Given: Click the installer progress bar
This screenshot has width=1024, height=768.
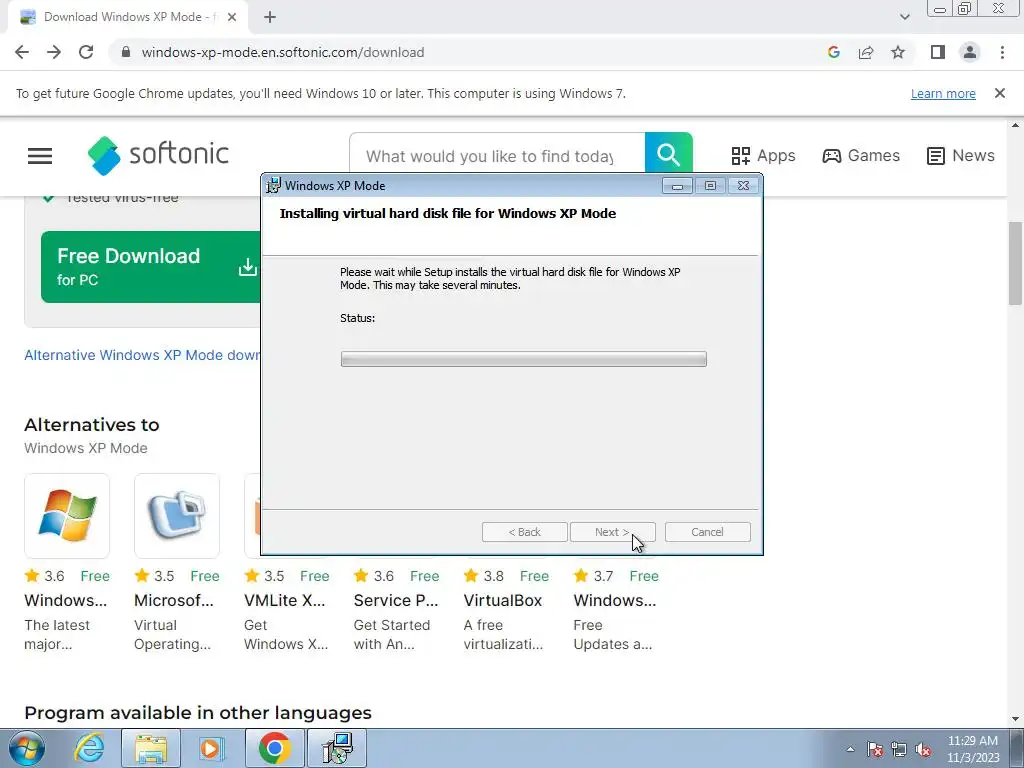Looking at the screenshot, I should (x=524, y=359).
